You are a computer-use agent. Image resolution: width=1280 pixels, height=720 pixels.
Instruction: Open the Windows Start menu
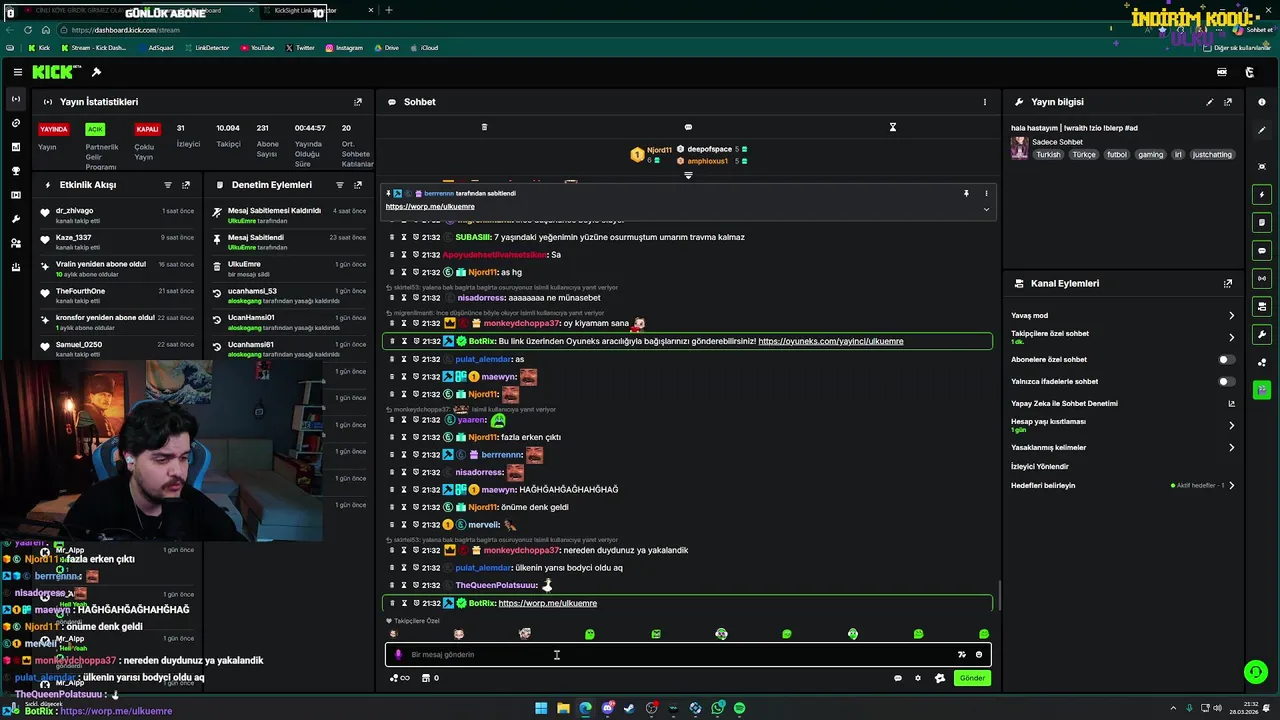click(x=541, y=708)
